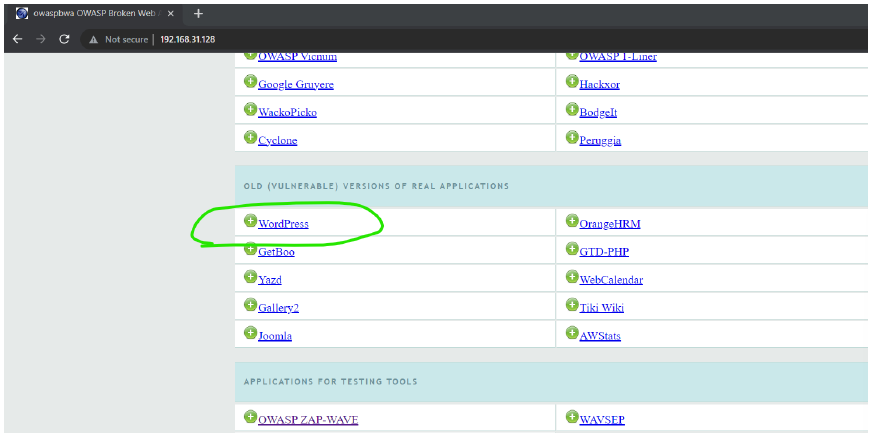Click plus icon next to WackoPicko
Viewport: 872px width, 437px height.
click(250, 109)
